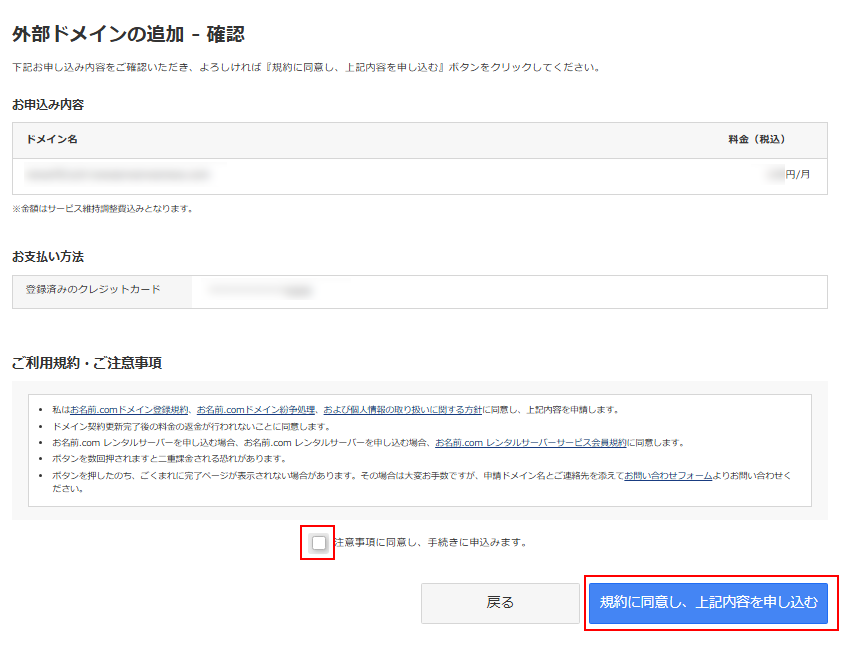Open the お名前.comドメイン登録規約 link

pyautogui.click(x=129, y=410)
